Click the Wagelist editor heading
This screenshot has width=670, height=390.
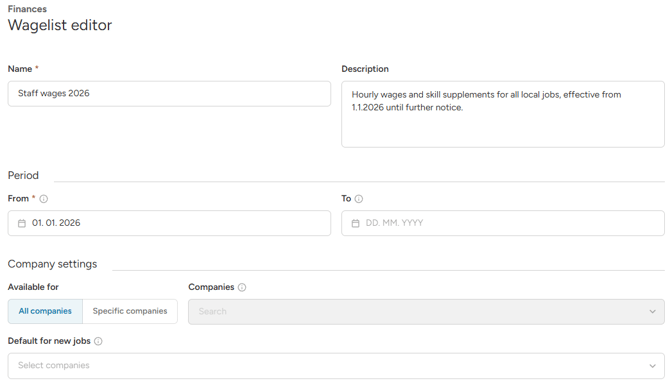coord(60,25)
